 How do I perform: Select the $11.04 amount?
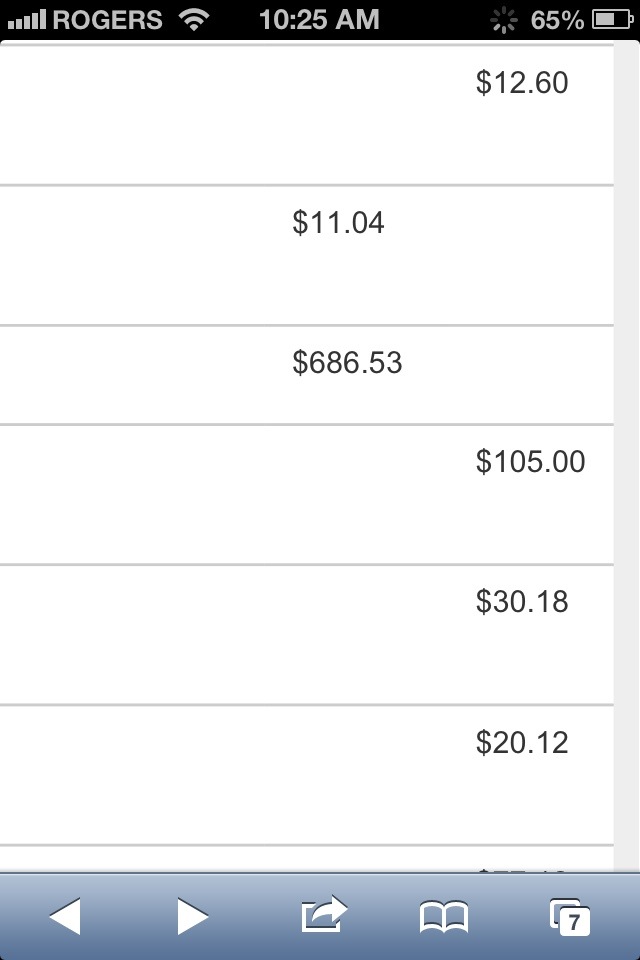(x=338, y=222)
